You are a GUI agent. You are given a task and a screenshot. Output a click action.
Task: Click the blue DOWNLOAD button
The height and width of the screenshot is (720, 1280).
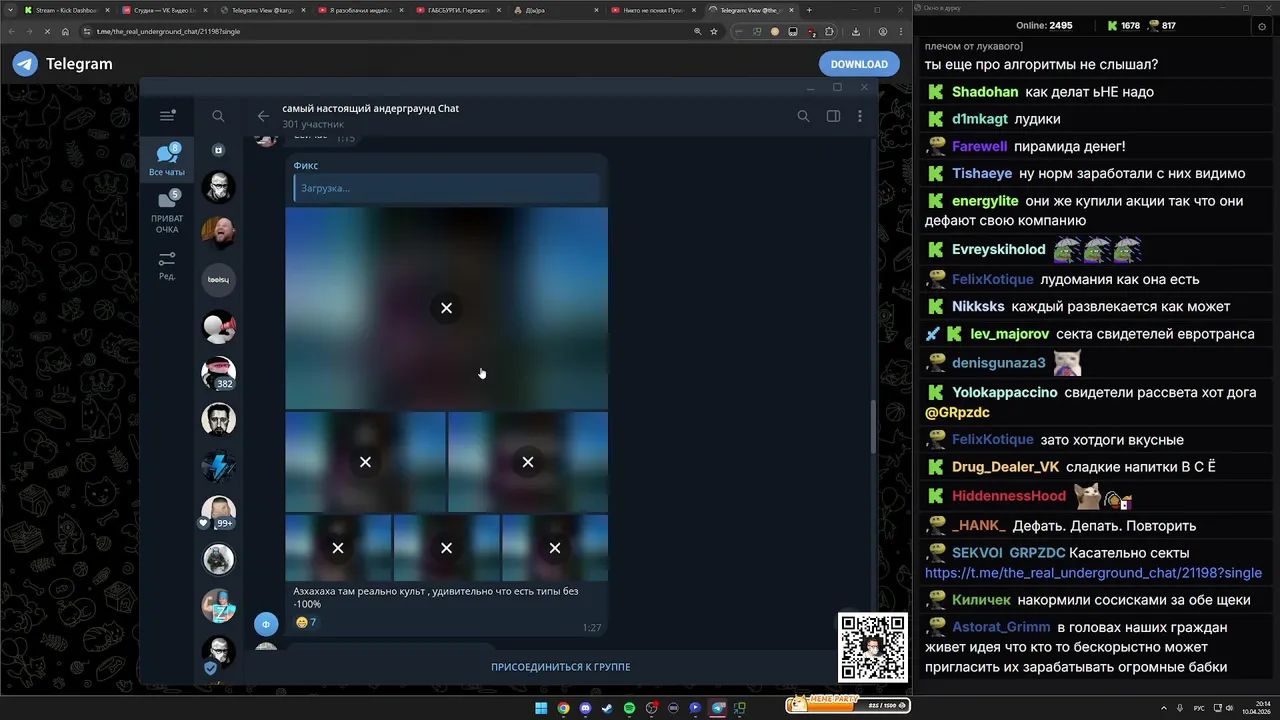click(x=859, y=64)
